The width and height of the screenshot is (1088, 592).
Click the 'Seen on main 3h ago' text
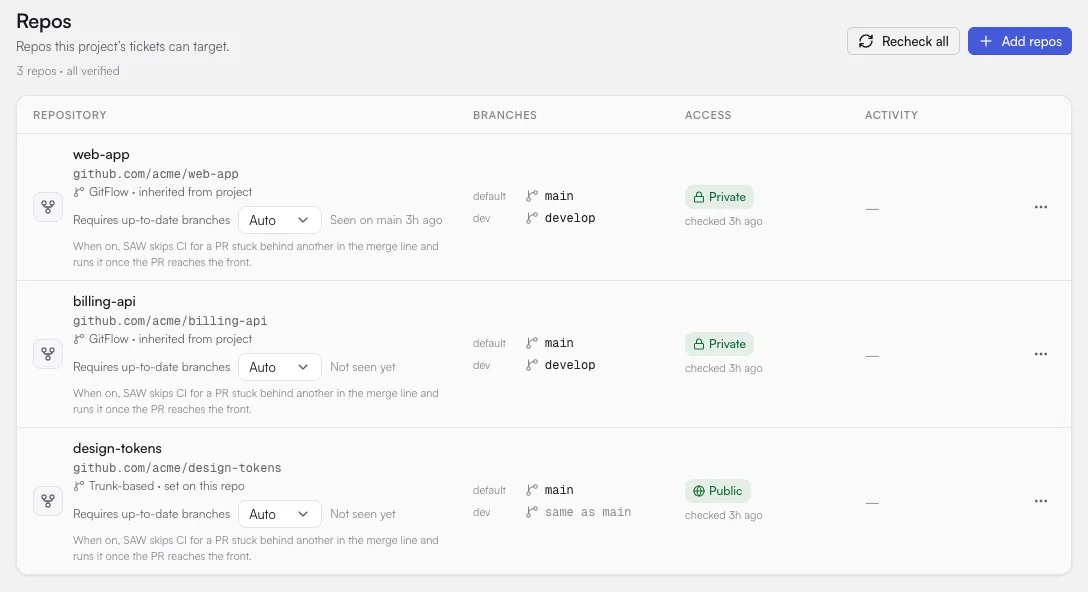pyautogui.click(x=386, y=220)
